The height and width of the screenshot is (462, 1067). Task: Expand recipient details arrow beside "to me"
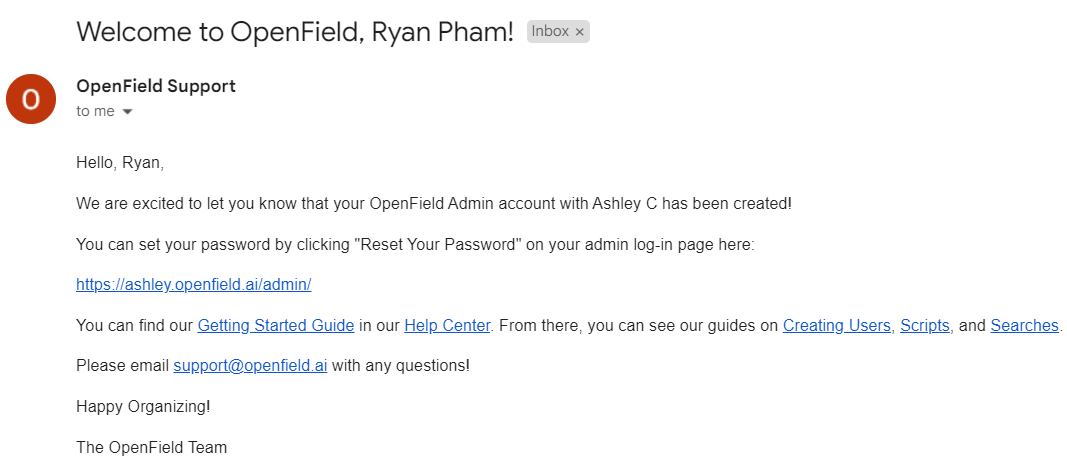pyautogui.click(x=127, y=112)
